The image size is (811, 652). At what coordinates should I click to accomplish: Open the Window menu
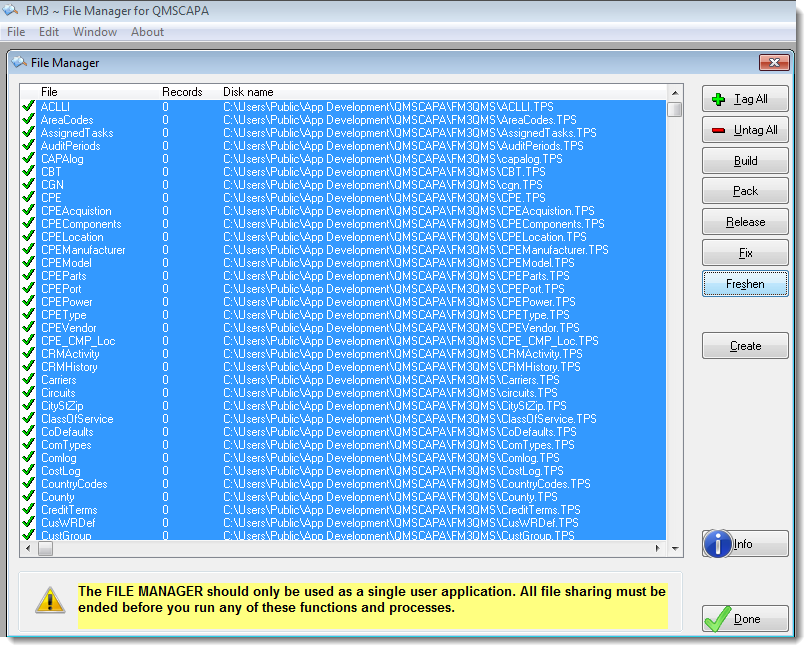(95, 32)
